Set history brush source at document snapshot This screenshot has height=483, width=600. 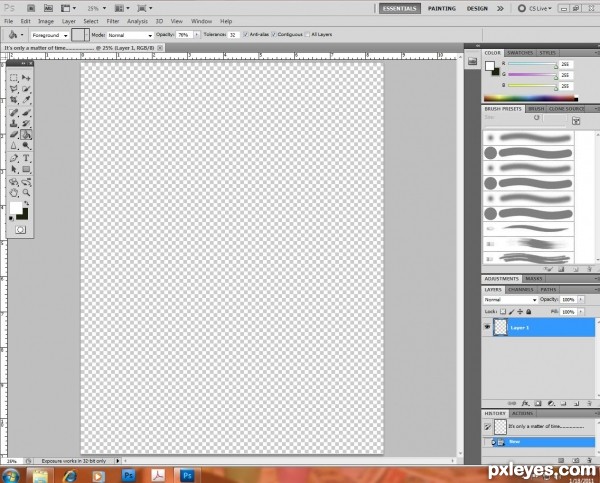tap(487, 426)
